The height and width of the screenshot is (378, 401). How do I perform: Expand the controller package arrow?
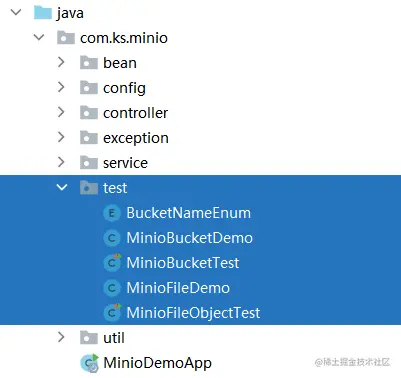(x=61, y=112)
